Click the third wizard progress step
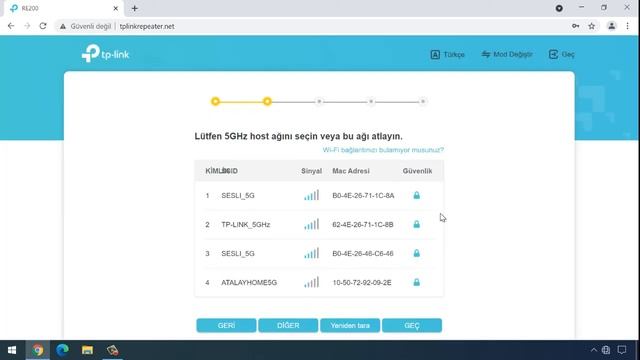 click(319, 101)
